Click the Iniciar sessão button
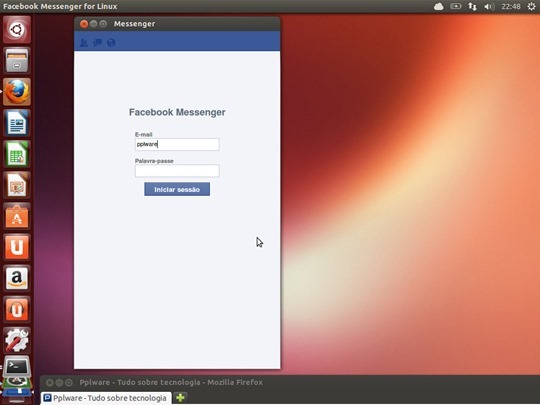The image size is (540, 405). tap(177, 189)
